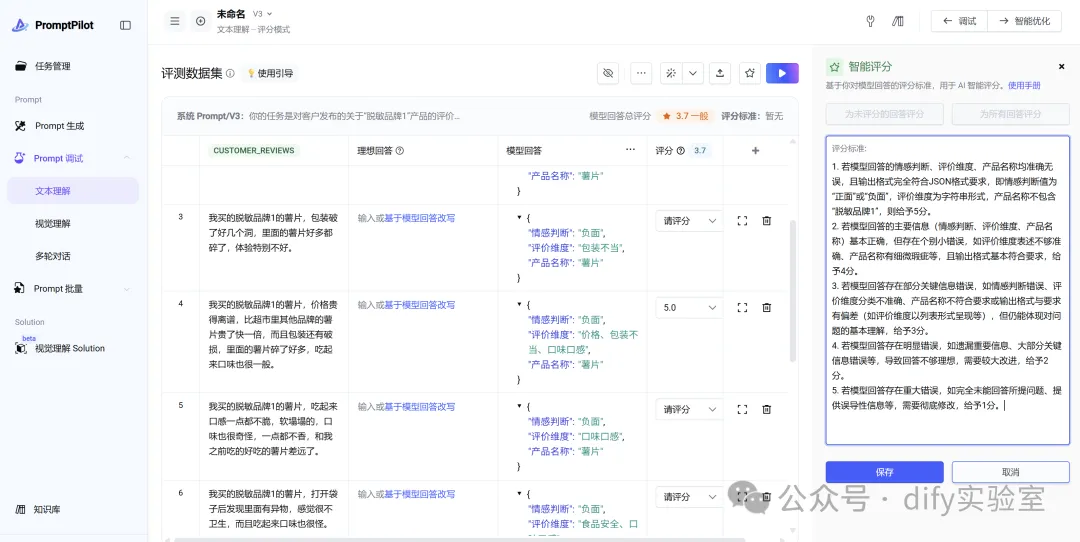The width and height of the screenshot is (1080, 542).
Task: Click the upload dataset icon
Action: pos(720,73)
